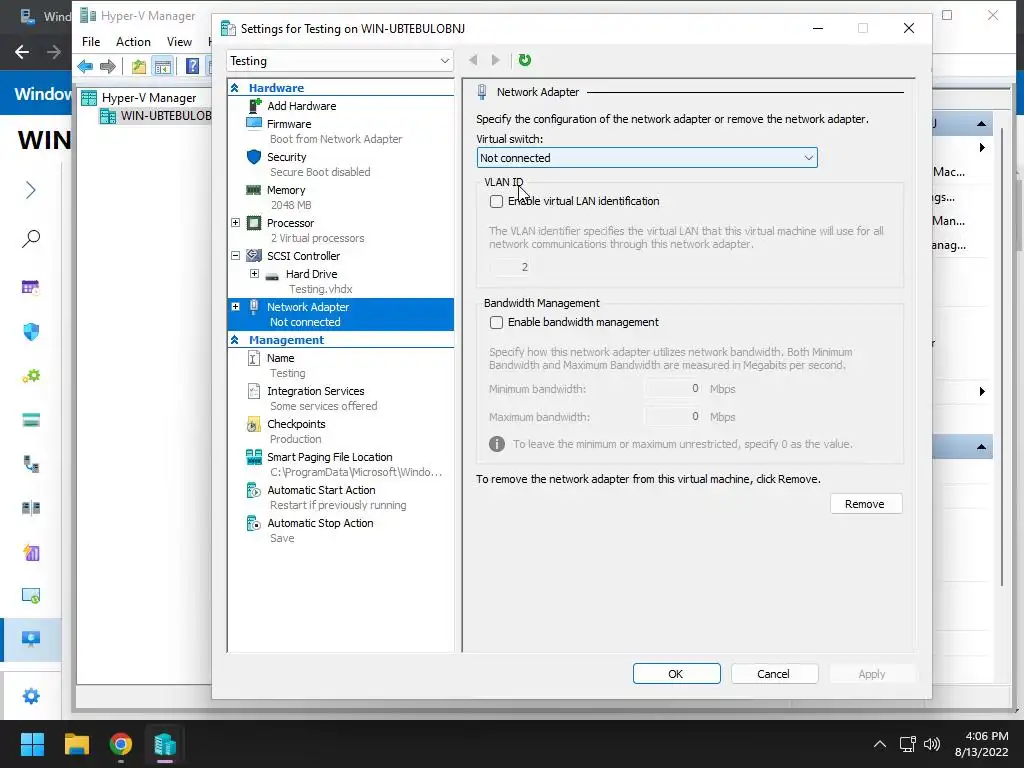The width and height of the screenshot is (1024, 768).
Task: Click the Processor chip icon
Action: tap(254, 223)
